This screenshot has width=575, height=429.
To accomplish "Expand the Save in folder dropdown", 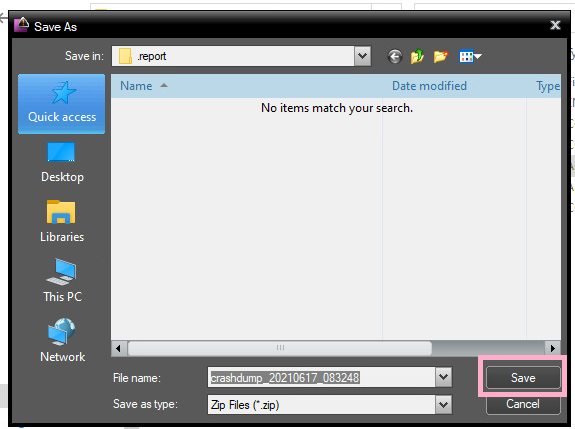I will tap(362, 56).
